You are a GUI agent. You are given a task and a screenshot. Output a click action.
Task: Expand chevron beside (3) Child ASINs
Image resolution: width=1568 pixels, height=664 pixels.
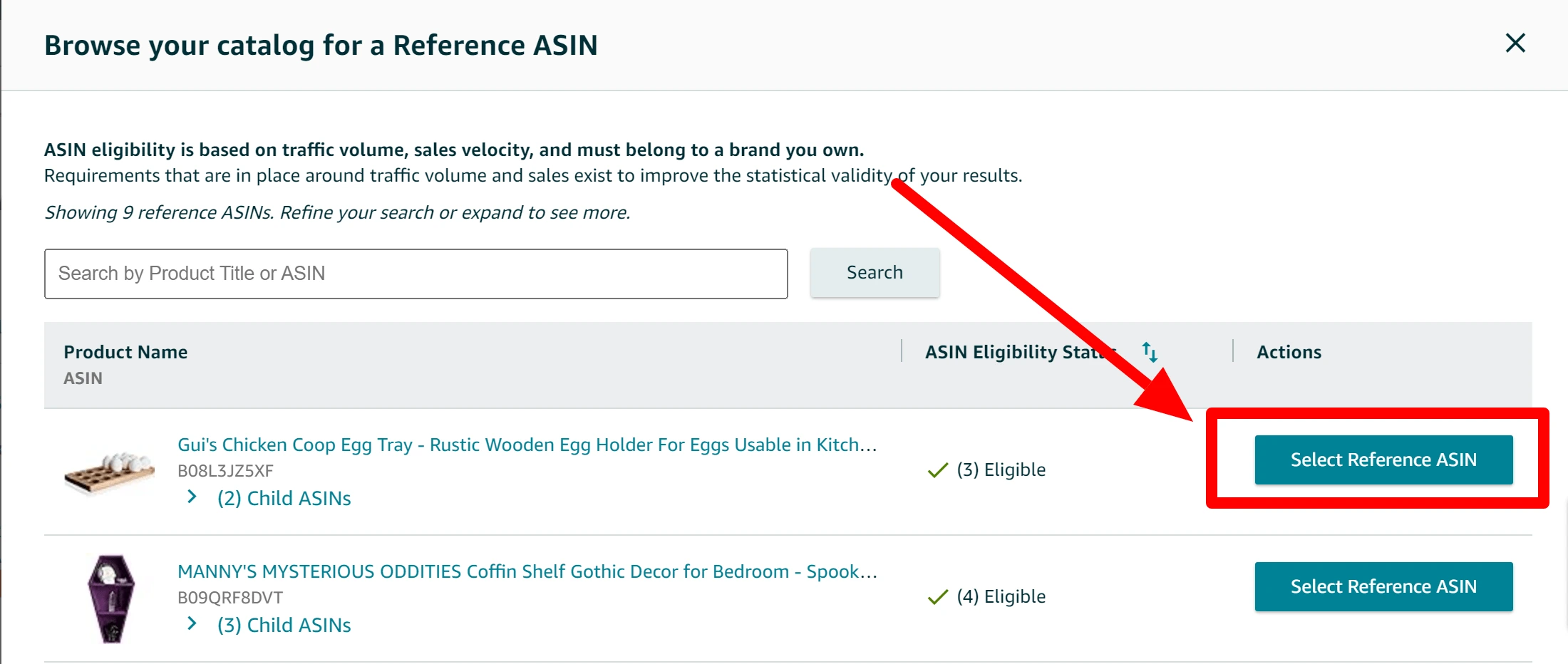(192, 623)
